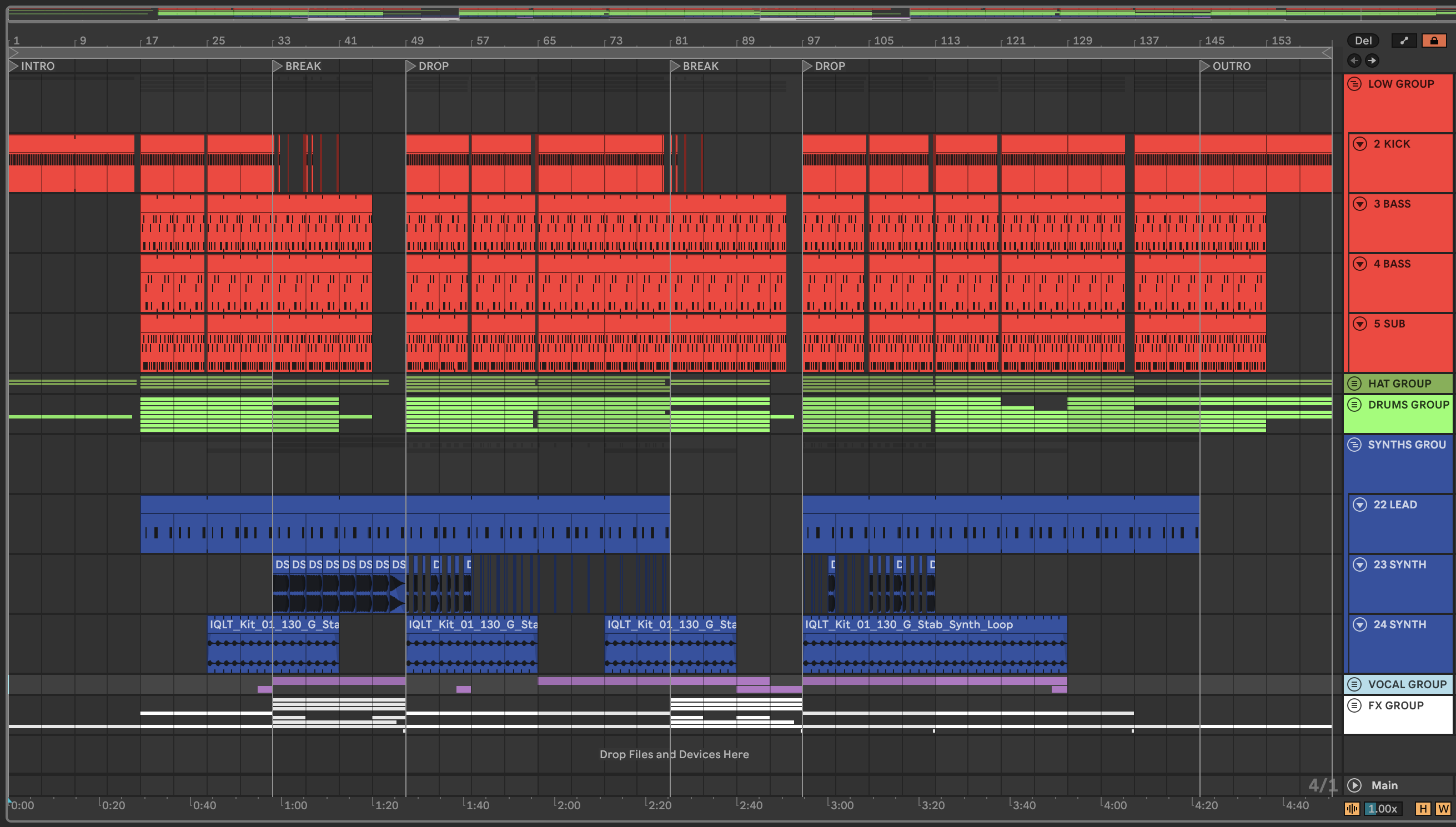
Task: Click the VOCAL GROUP fold icon
Action: tap(1354, 684)
